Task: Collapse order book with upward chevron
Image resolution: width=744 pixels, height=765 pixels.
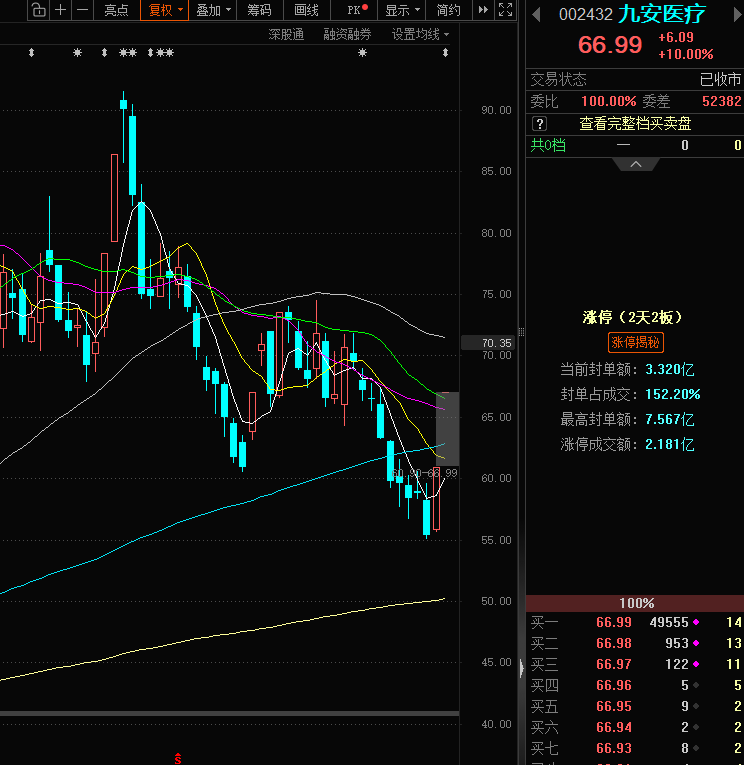Action: pyautogui.click(x=636, y=164)
